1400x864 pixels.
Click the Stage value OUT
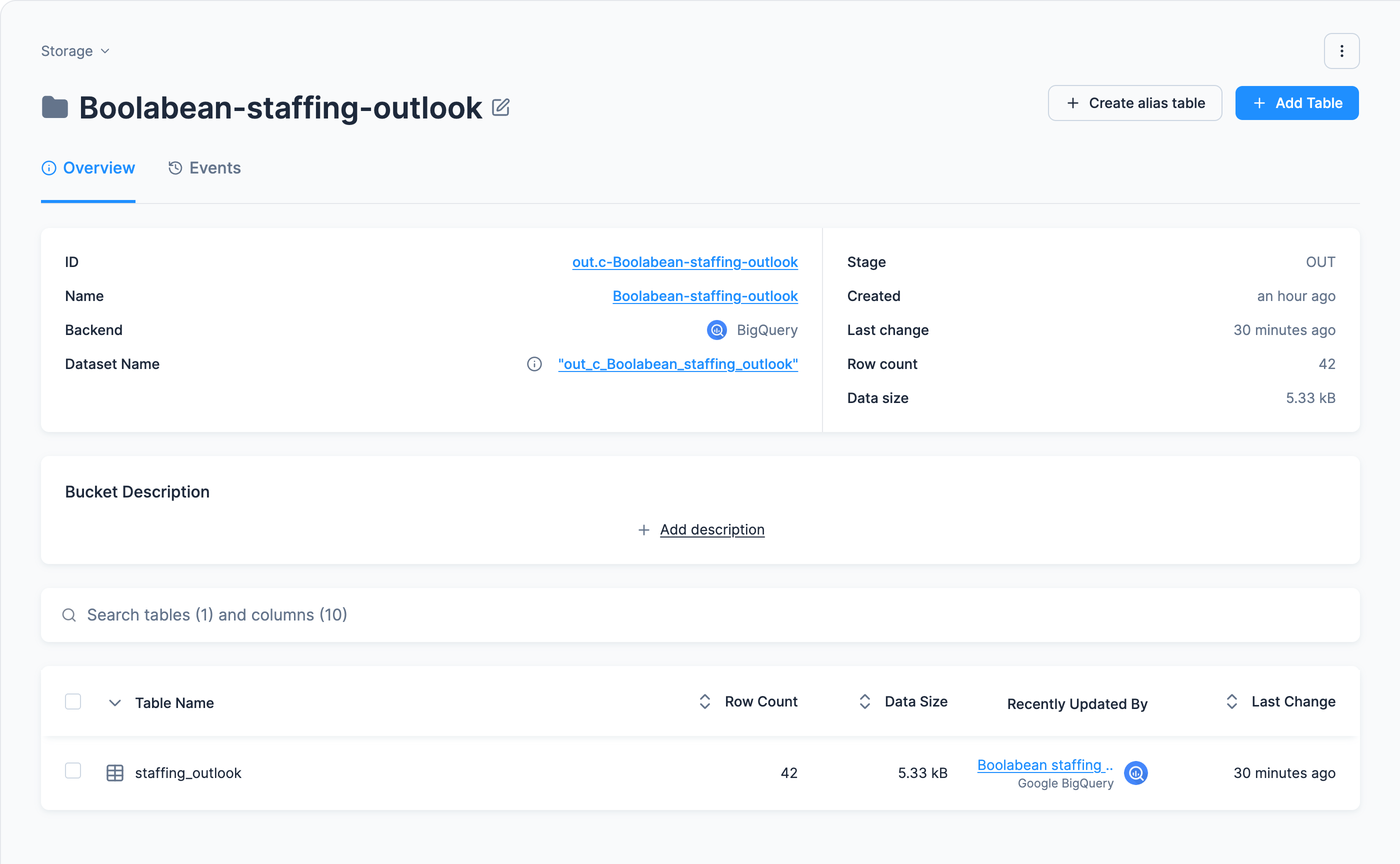pos(1320,262)
